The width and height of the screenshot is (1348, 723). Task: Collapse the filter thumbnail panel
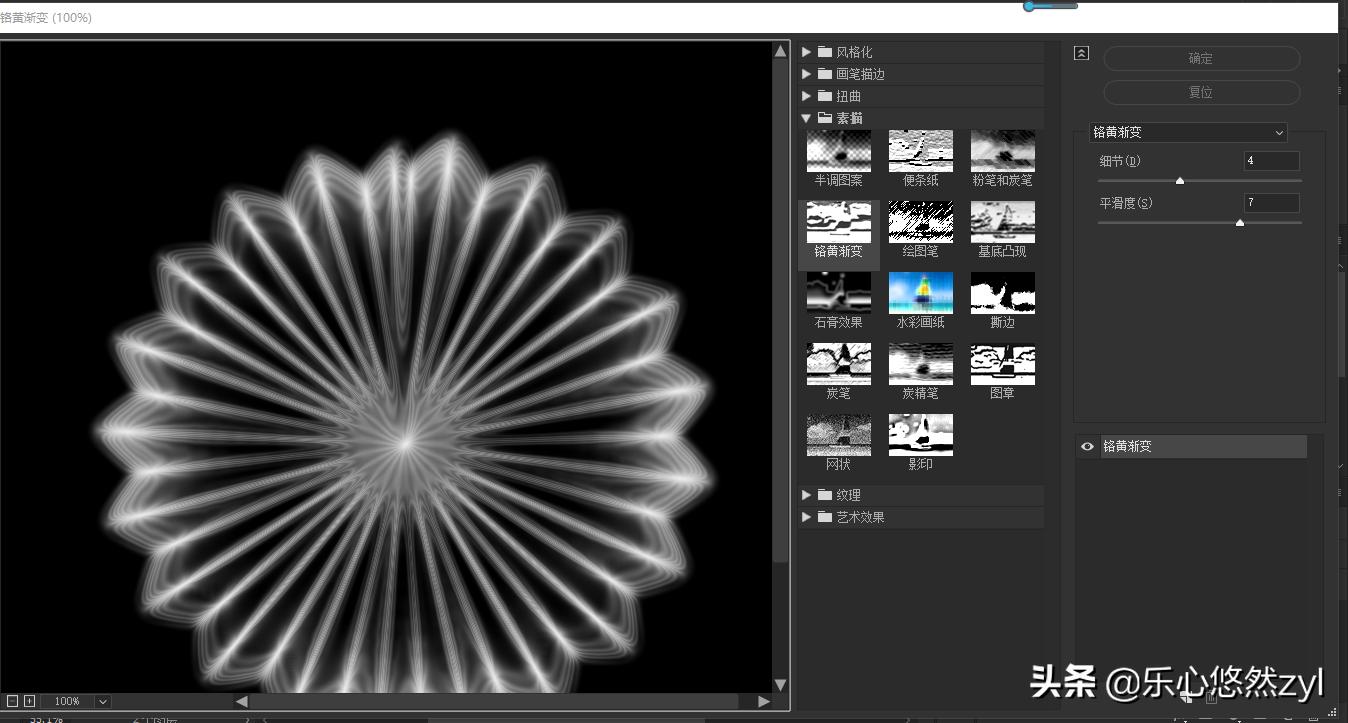(1081, 54)
